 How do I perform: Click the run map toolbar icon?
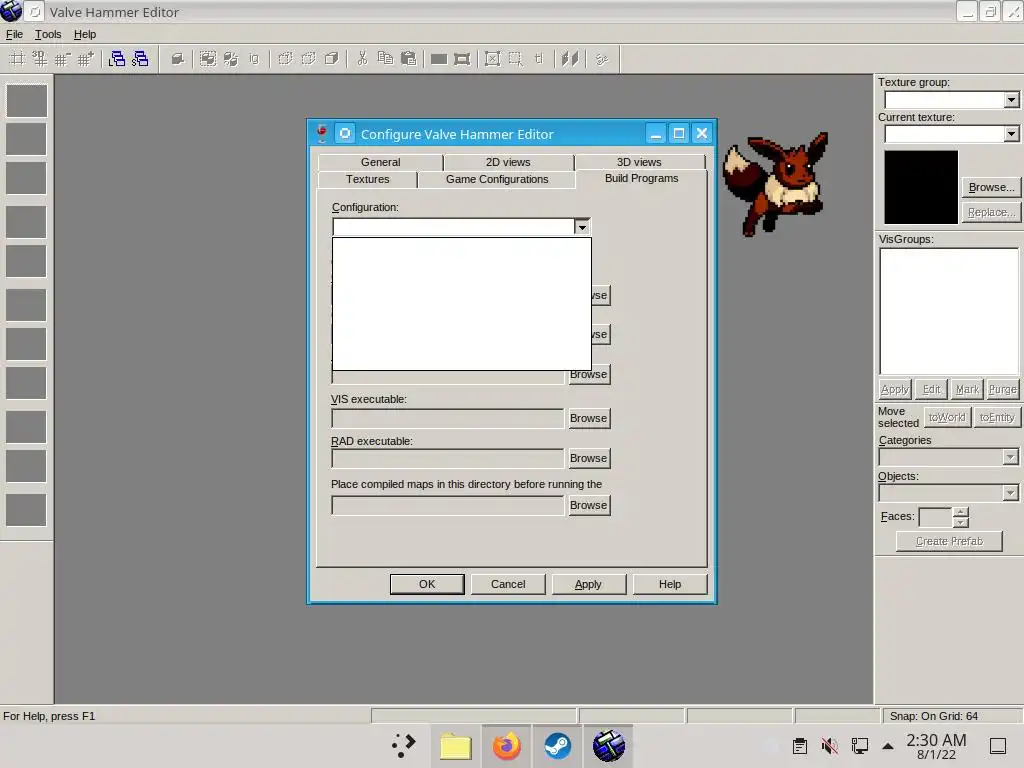coord(601,59)
